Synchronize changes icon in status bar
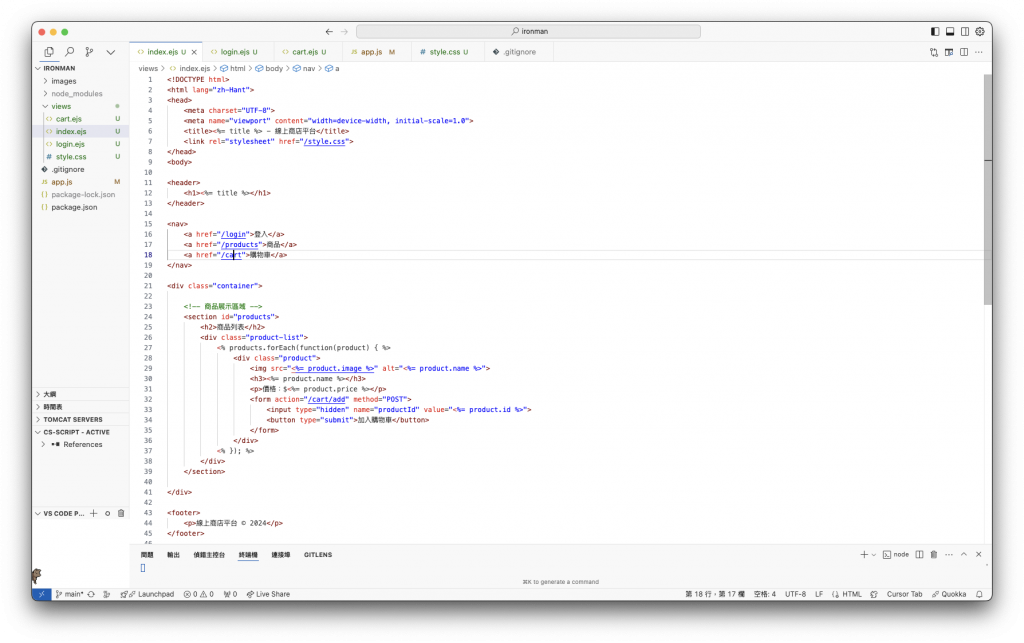Image resolution: width=1024 pixels, height=643 pixels. 91,595
